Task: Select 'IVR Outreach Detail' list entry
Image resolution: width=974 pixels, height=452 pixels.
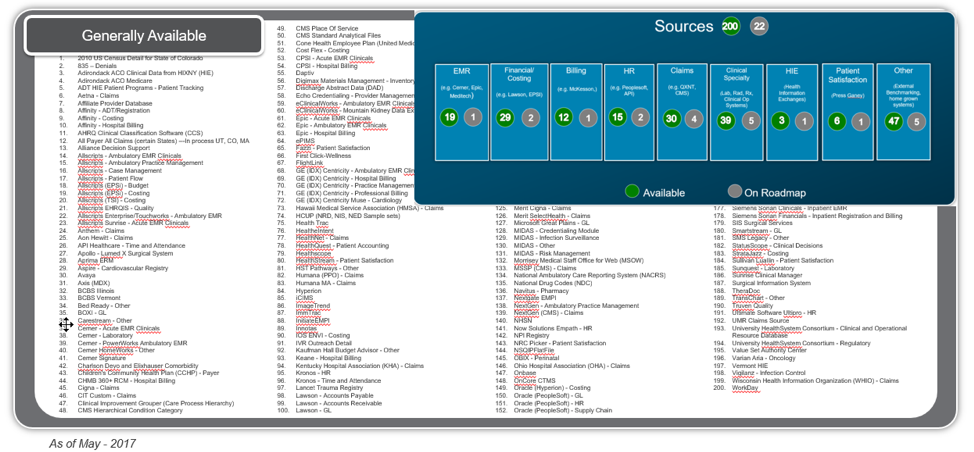Action: pyautogui.click(x=323, y=343)
